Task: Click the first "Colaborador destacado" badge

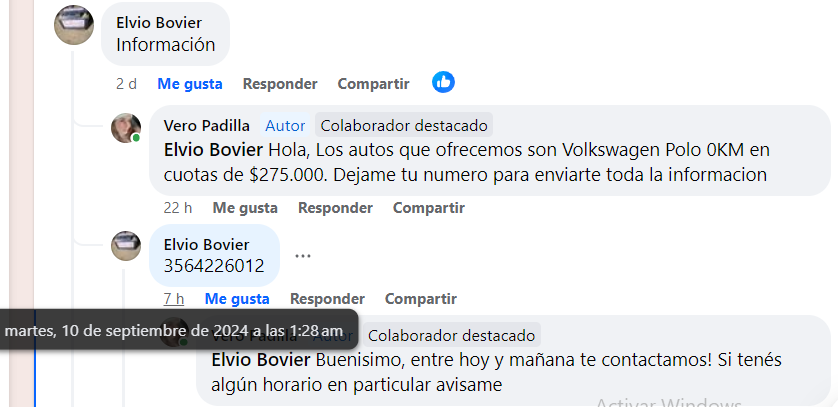Action: tap(404, 126)
